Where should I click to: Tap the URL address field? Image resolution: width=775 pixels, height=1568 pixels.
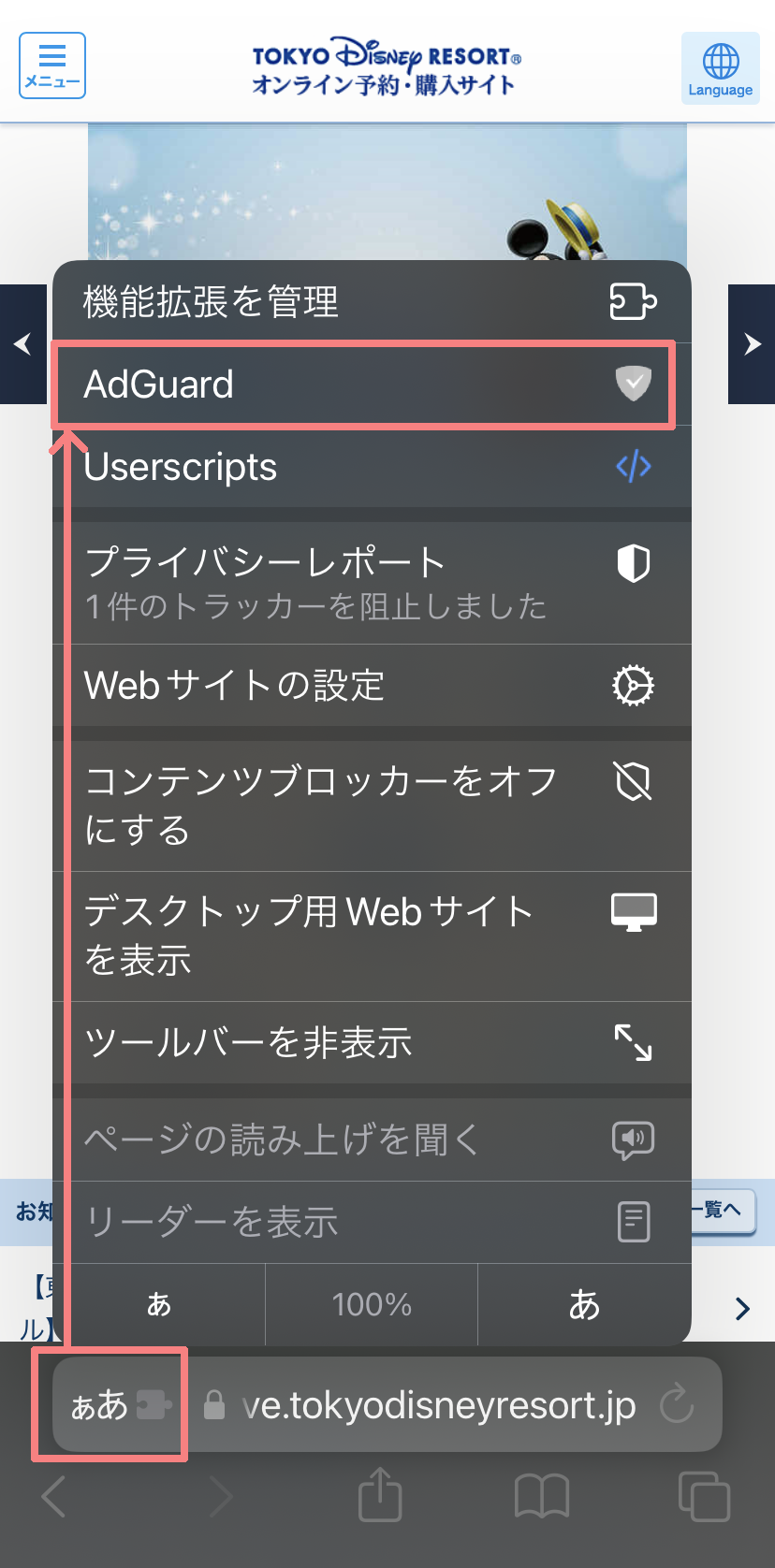point(438,1405)
